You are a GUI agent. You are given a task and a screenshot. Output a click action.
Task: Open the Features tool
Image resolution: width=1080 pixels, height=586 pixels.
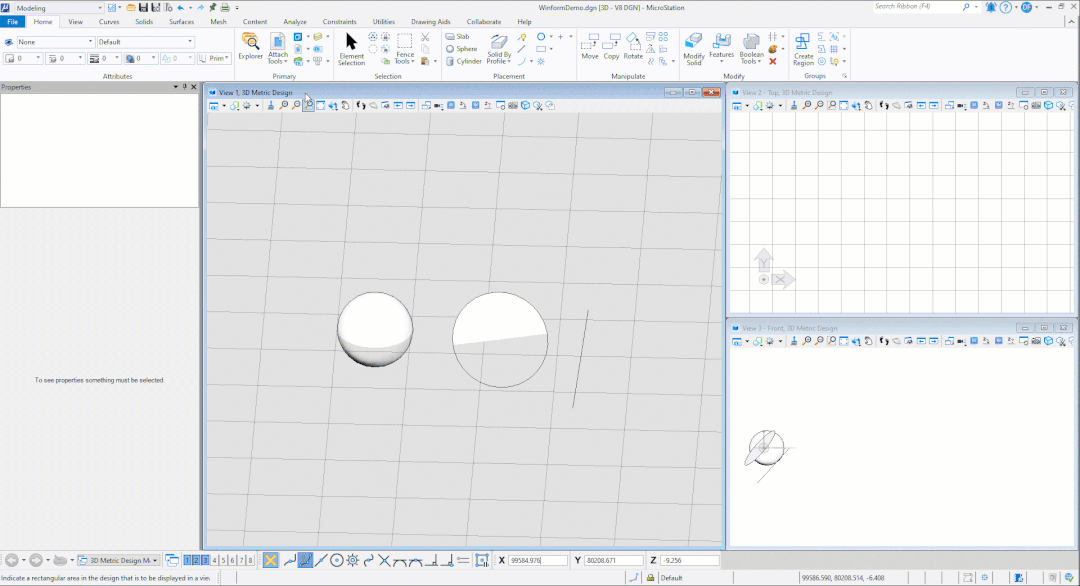(x=721, y=47)
